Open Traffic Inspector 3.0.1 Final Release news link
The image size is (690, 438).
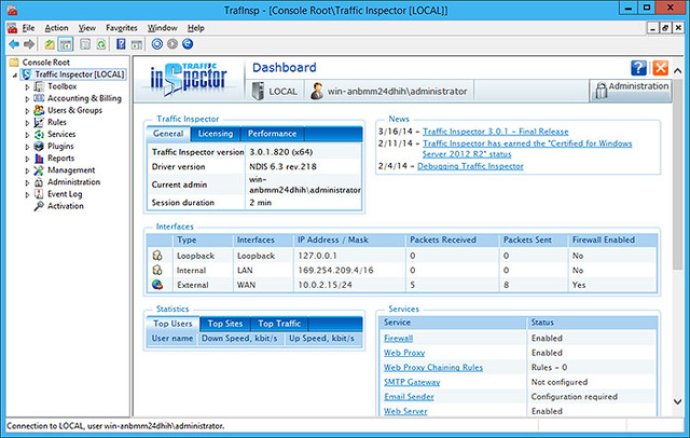pyautogui.click(x=495, y=132)
